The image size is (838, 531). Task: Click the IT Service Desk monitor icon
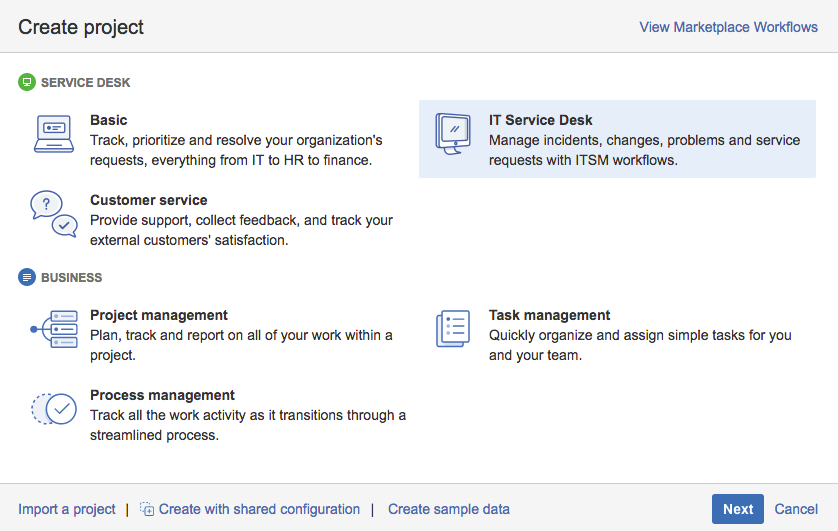point(453,133)
